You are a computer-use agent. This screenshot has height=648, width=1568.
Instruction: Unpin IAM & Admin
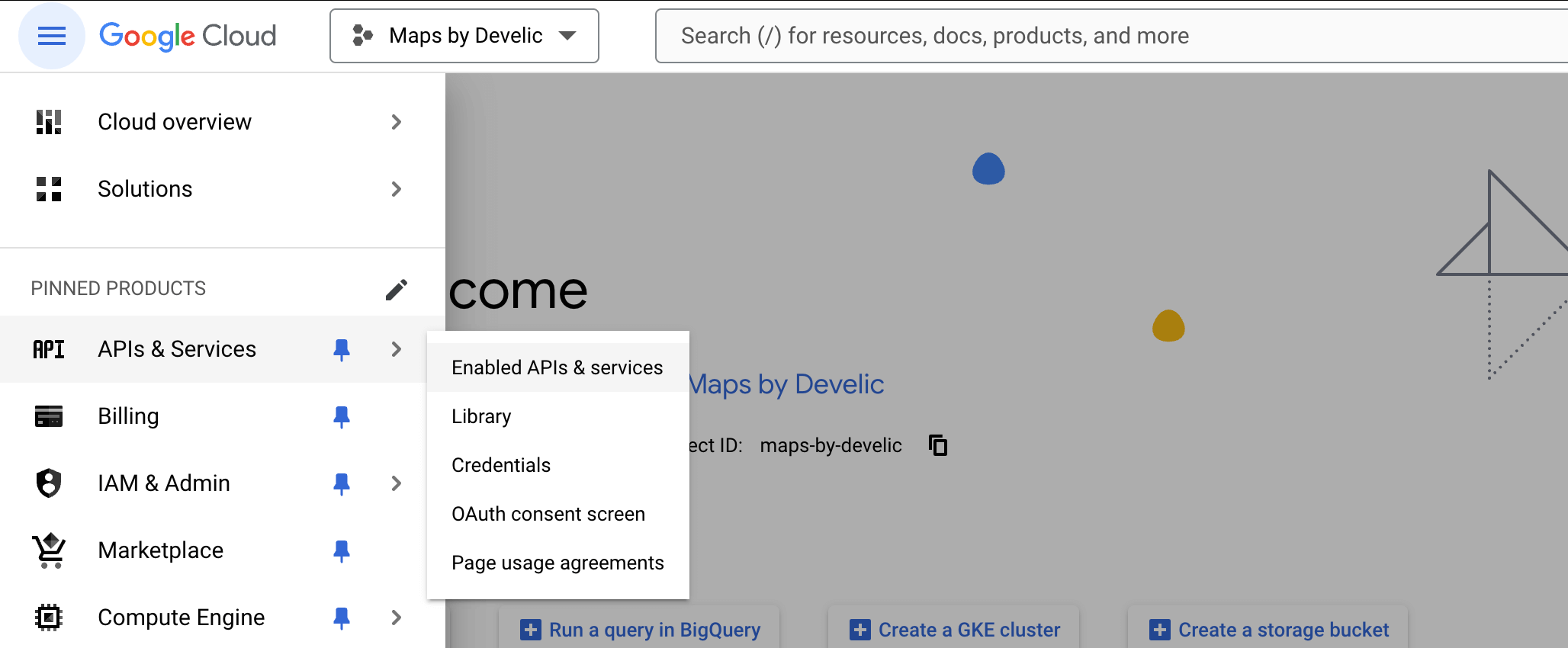point(342,483)
